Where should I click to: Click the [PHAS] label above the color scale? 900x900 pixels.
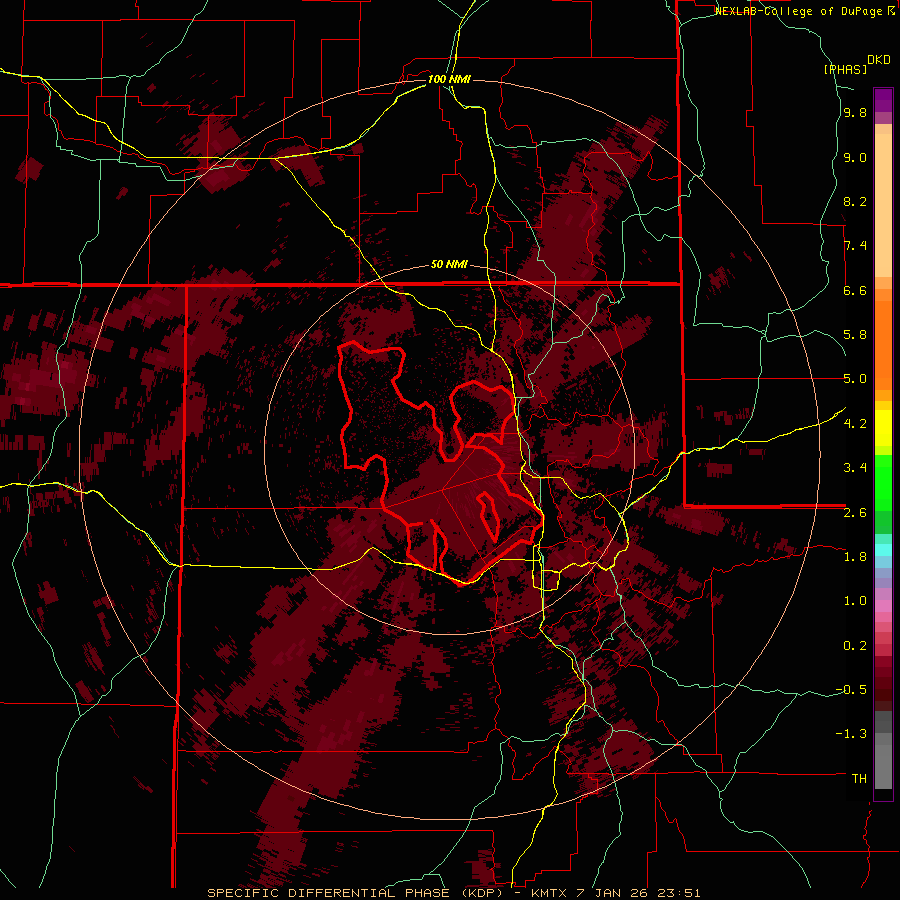click(845, 70)
